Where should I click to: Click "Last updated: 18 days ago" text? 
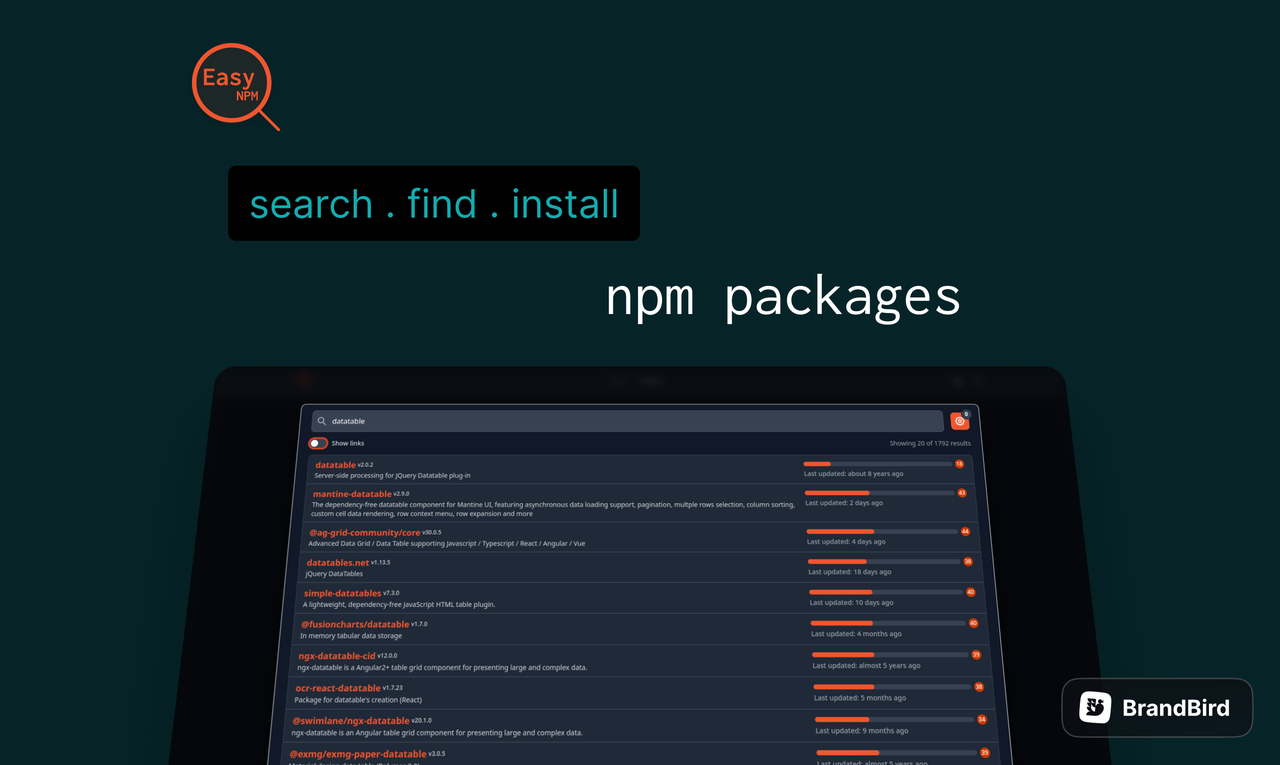[850, 572]
